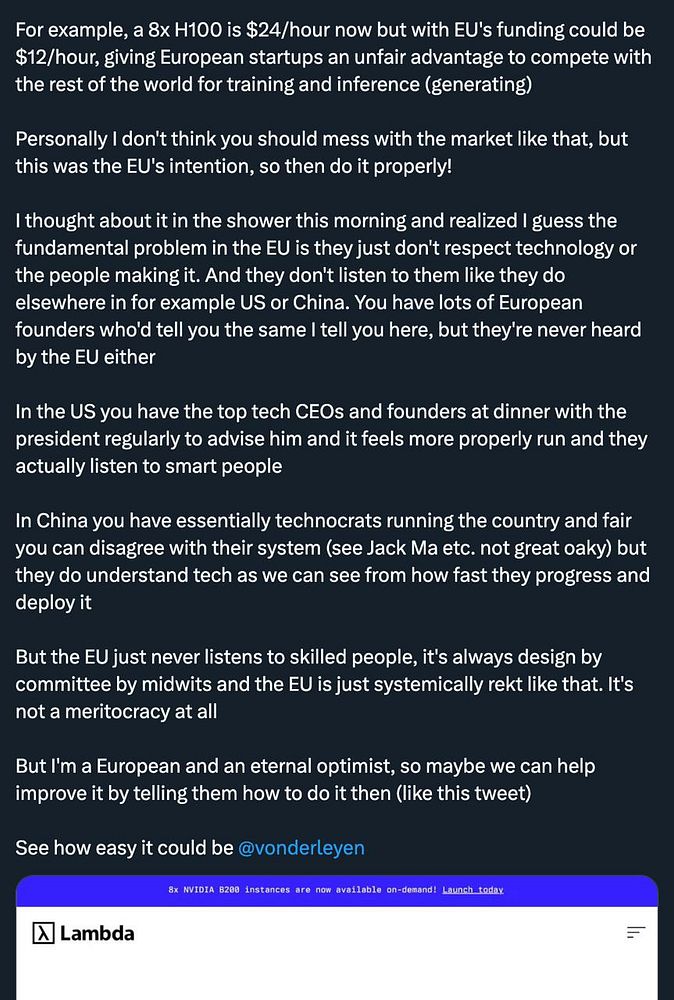
Task: Click the 'Launch today' banner link
Action: pyautogui.click(x=473, y=889)
